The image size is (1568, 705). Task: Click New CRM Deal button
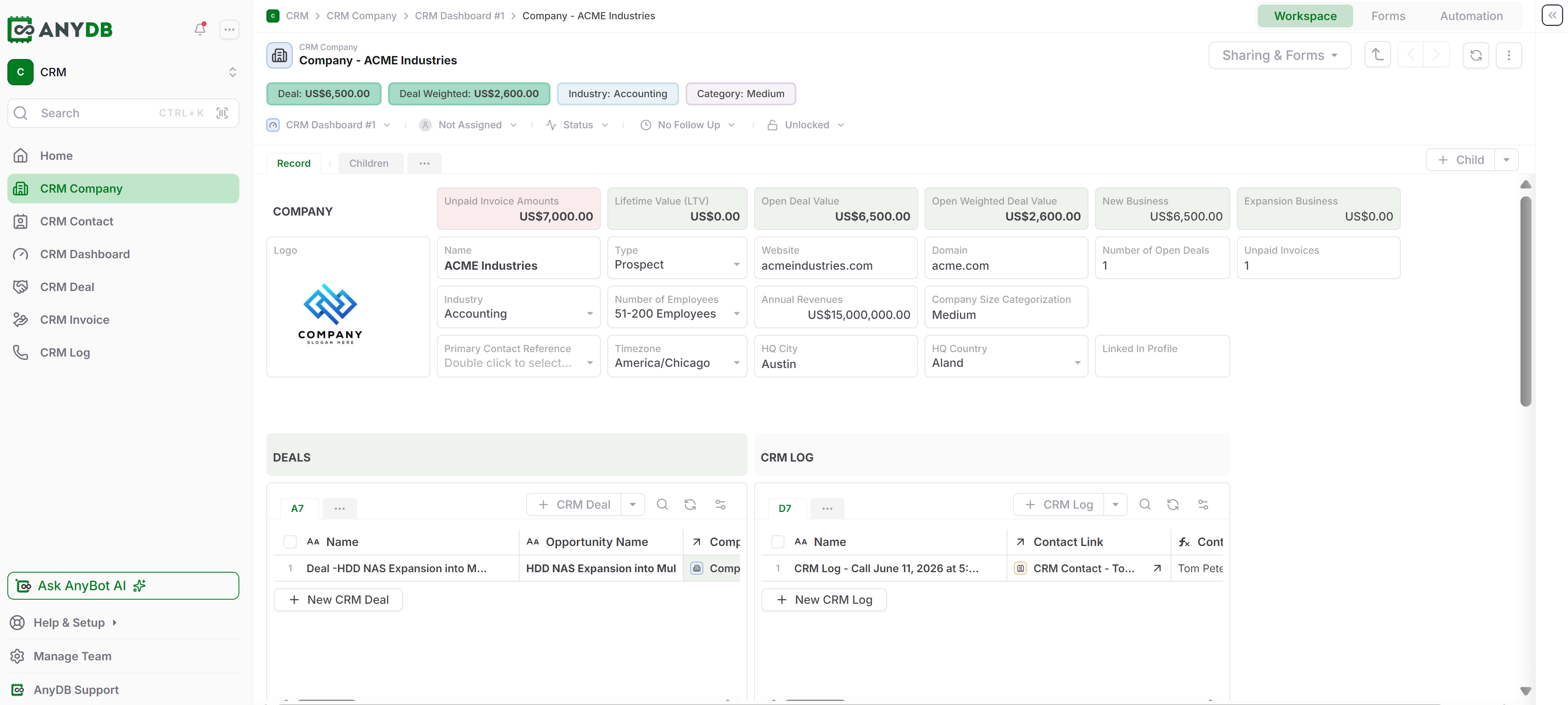tap(338, 600)
